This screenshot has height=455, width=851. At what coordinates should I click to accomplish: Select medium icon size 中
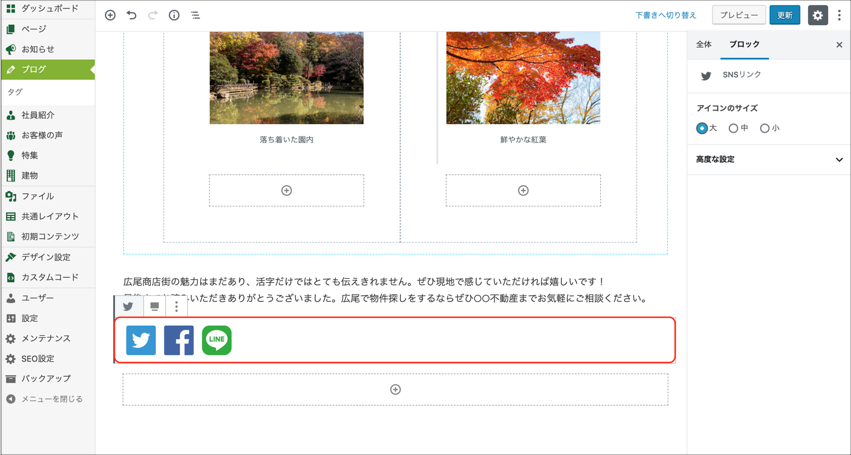point(733,128)
